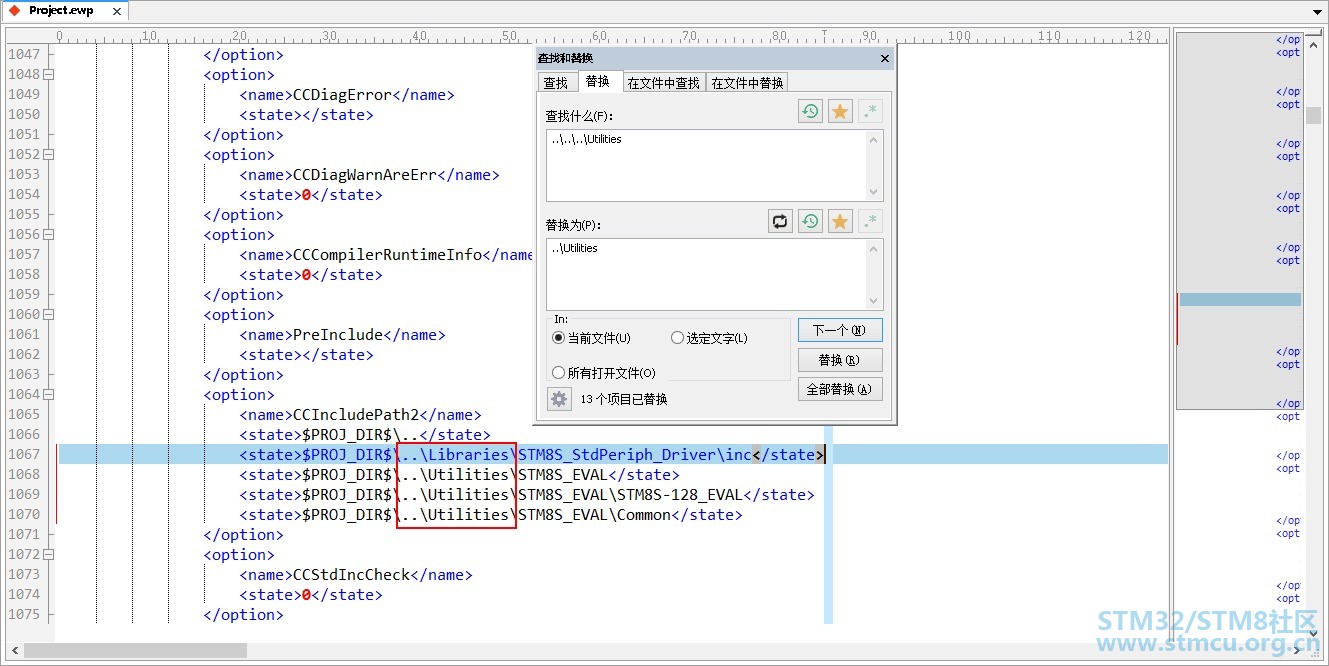The image size is (1329, 666).
Task: Toggle regex option for Replace with field
Action: tap(870, 221)
